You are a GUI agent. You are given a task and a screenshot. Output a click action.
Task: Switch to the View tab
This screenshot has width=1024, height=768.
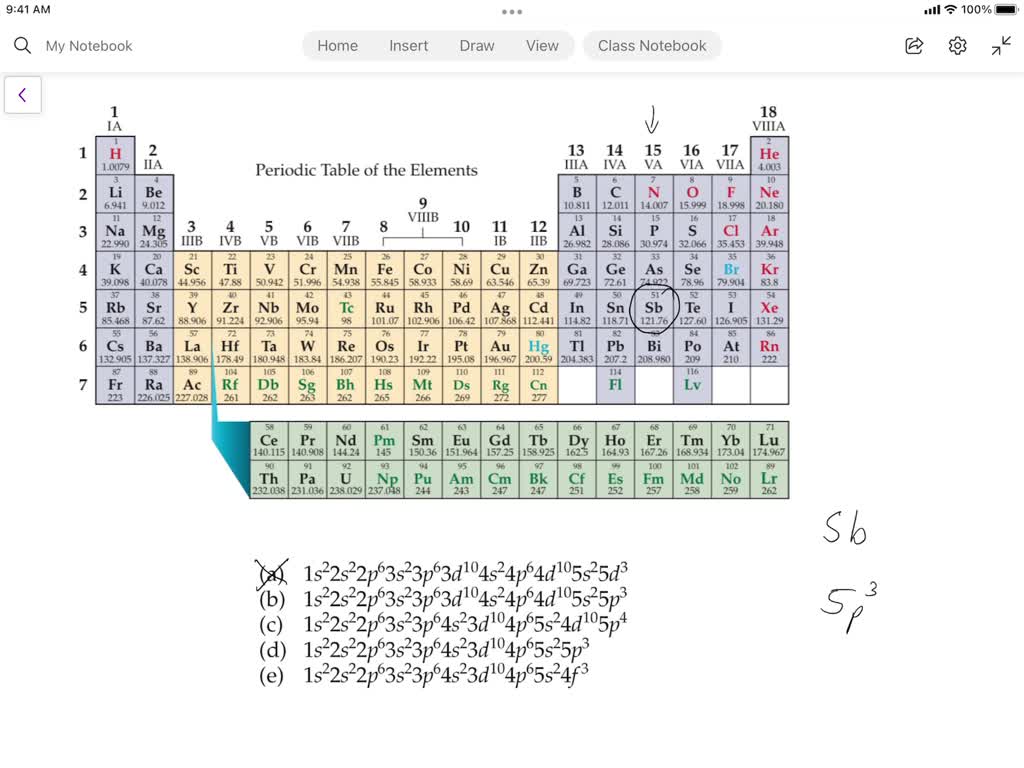(542, 45)
